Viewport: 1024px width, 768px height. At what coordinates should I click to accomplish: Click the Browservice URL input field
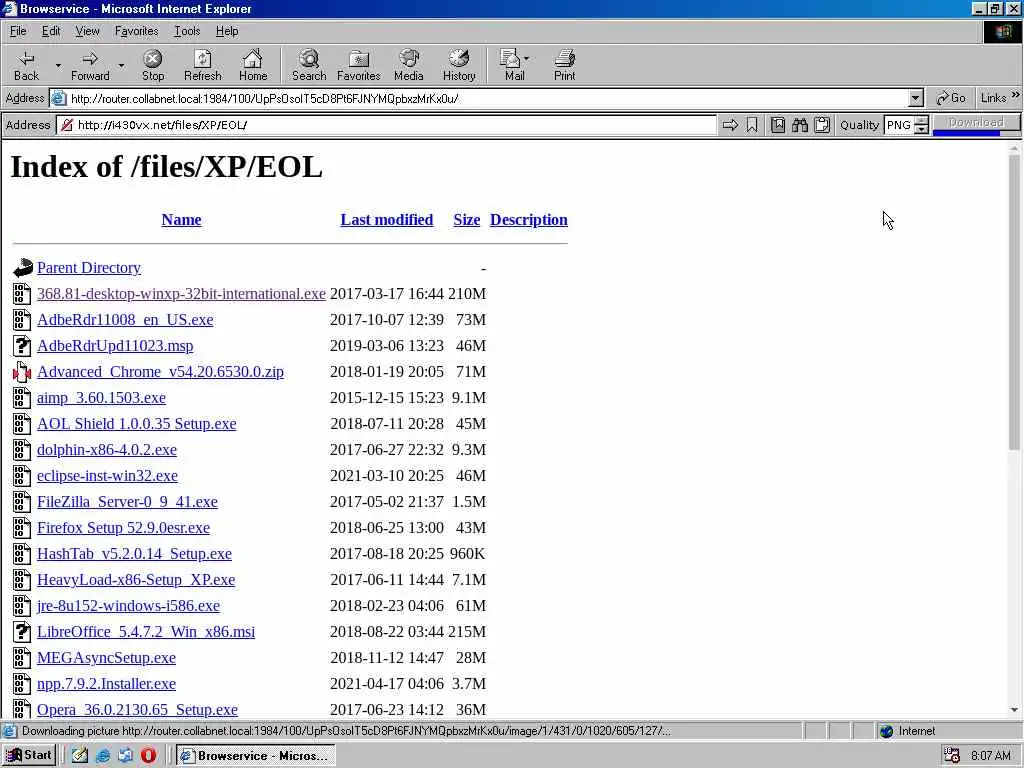387,125
